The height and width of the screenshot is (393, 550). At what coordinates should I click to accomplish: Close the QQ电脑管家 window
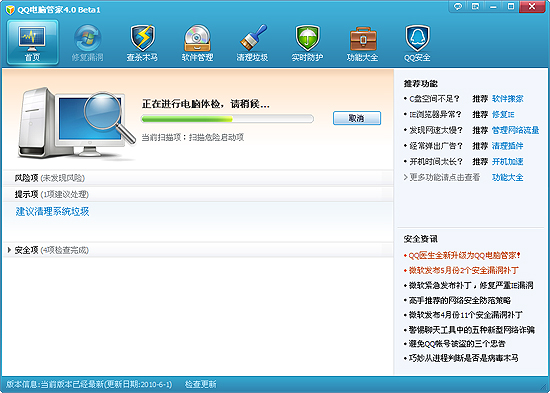click(532, 6)
